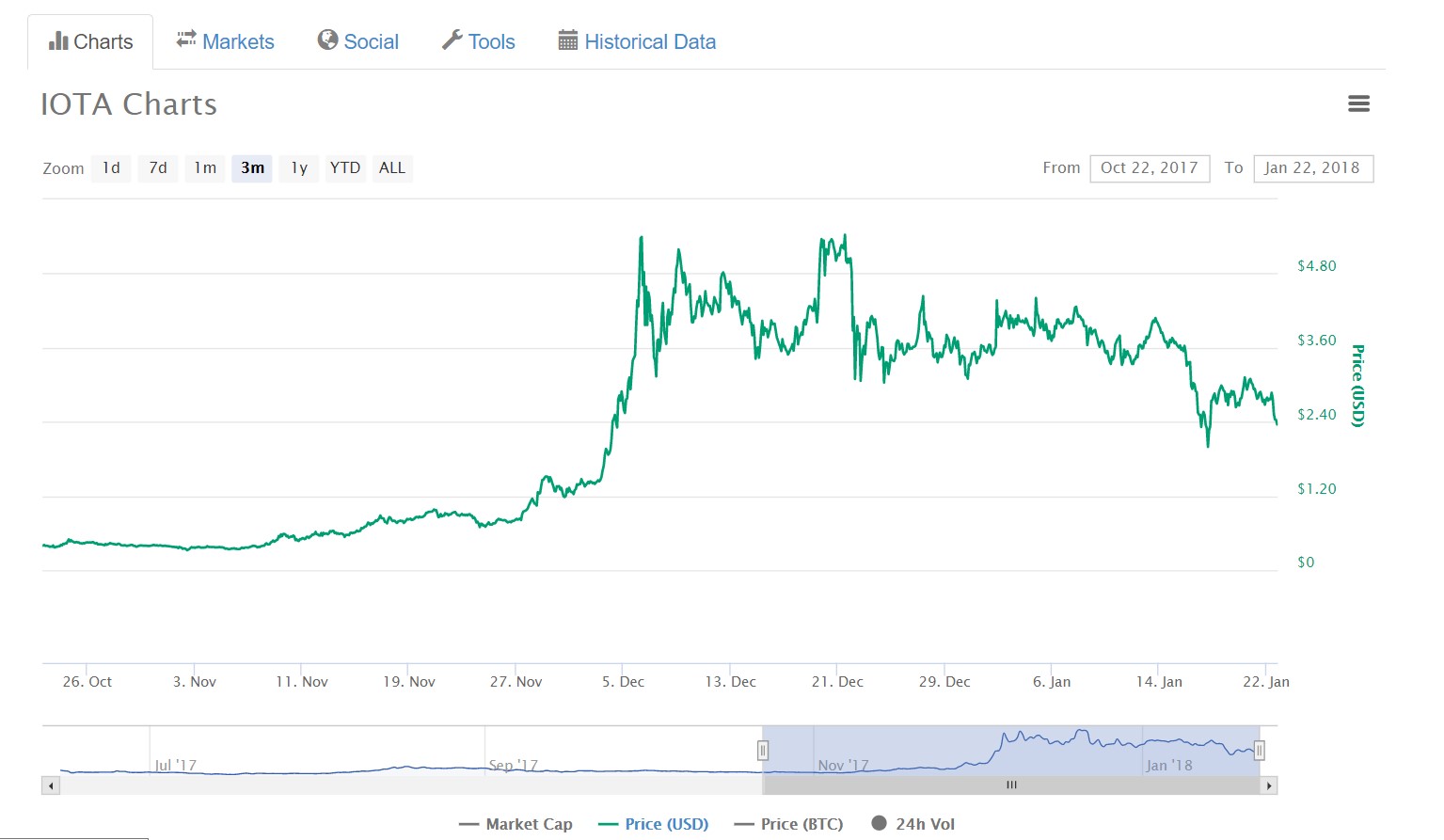Click the Price (USD) axis title
The image size is (1444, 840).
1357,386
